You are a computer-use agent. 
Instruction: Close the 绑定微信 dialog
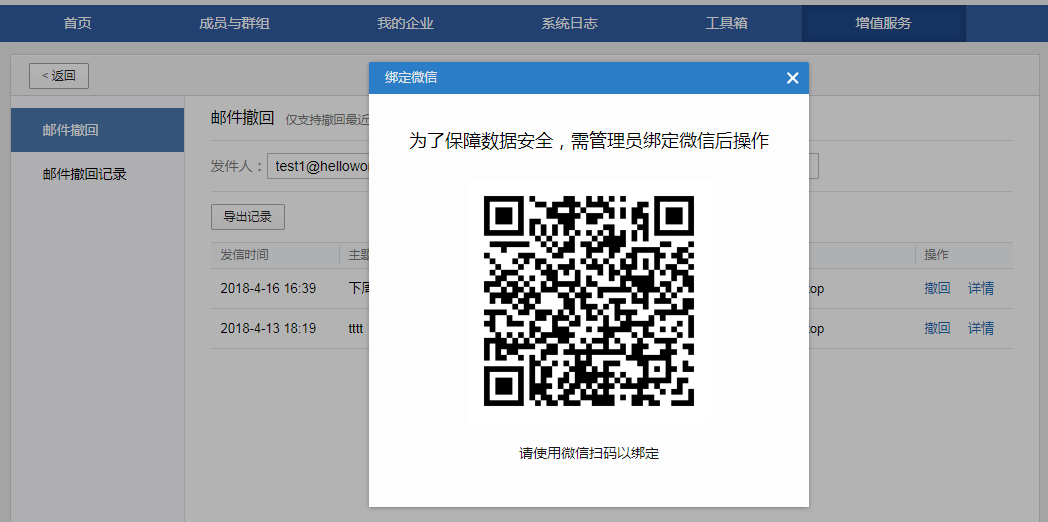click(x=793, y=78)
